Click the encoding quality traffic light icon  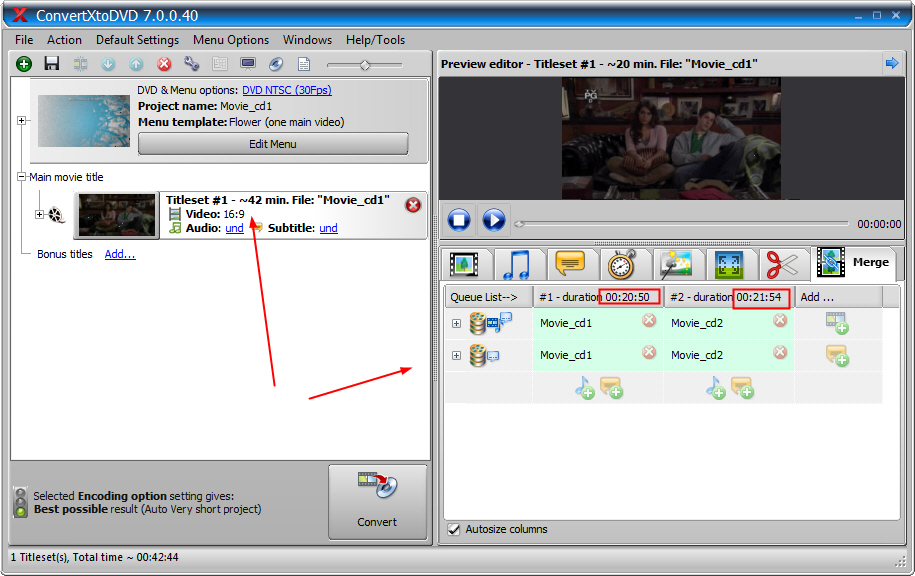point(20,502)
